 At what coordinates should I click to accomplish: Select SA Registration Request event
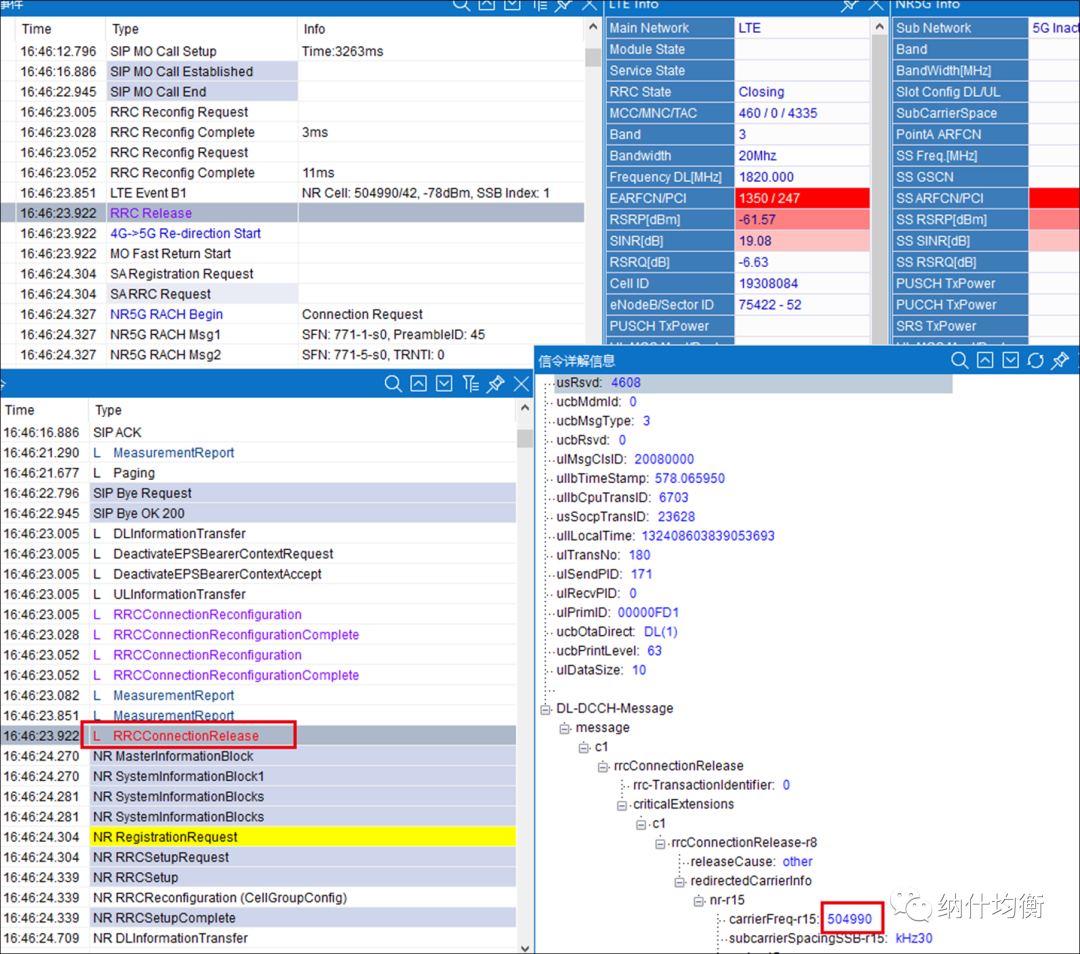pyautogui.click(x=293, y=273)
